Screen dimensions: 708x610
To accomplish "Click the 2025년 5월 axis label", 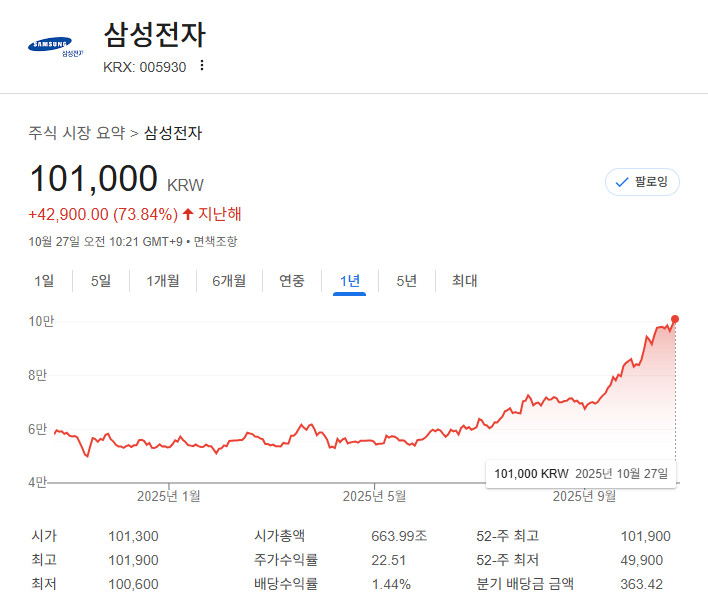I will coord(374,496).
